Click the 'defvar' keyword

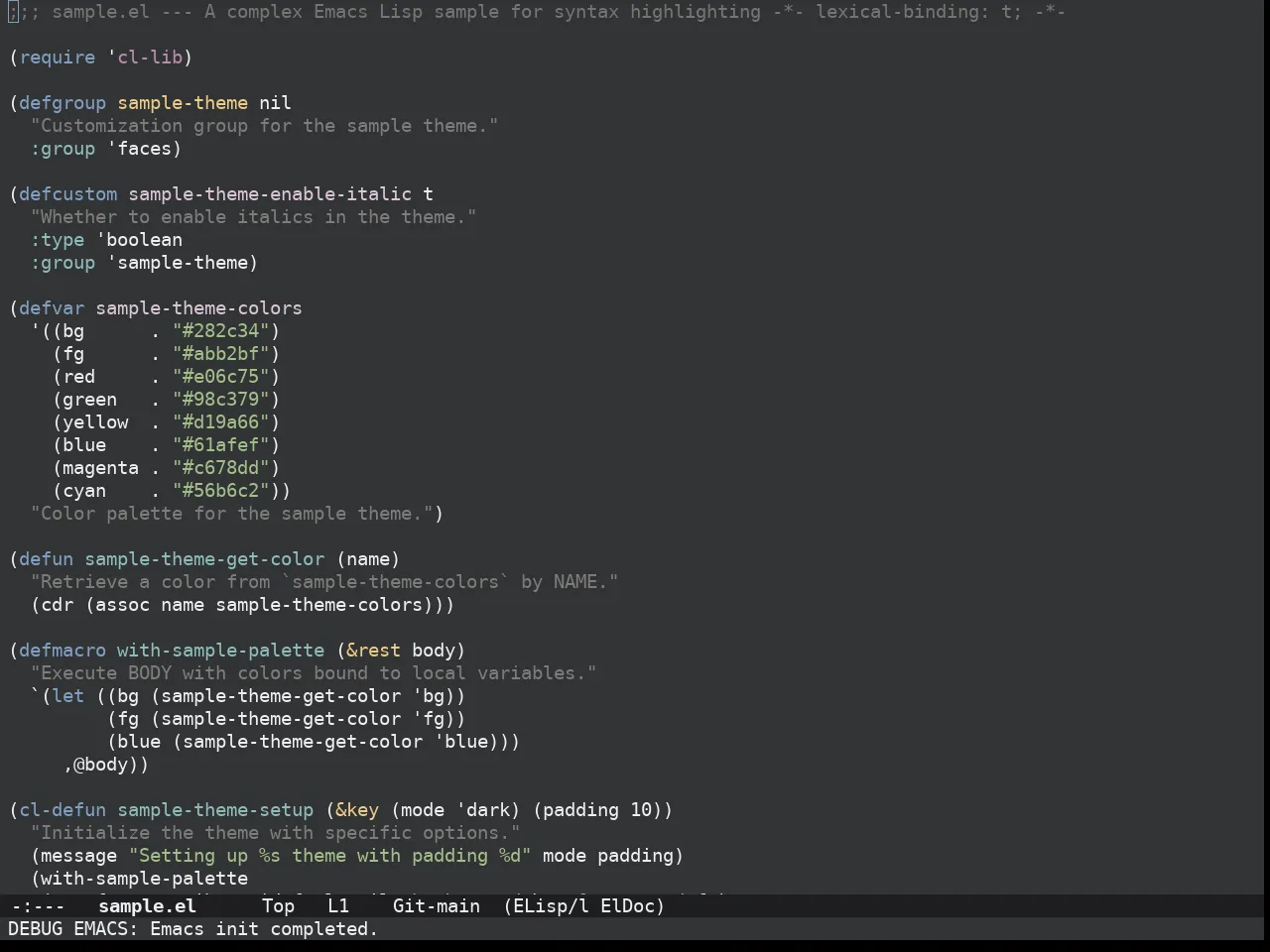point(52,308)
